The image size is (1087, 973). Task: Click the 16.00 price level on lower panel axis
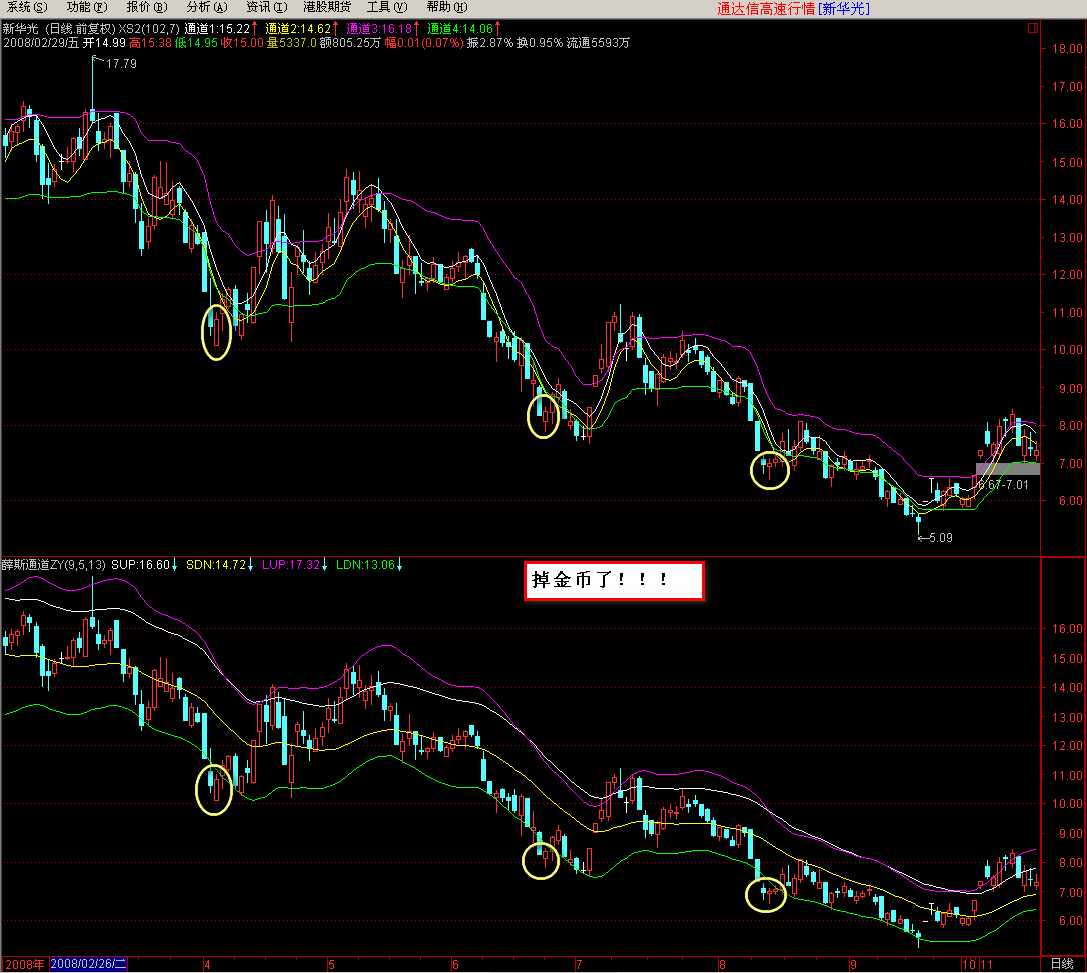(1067, 629)
